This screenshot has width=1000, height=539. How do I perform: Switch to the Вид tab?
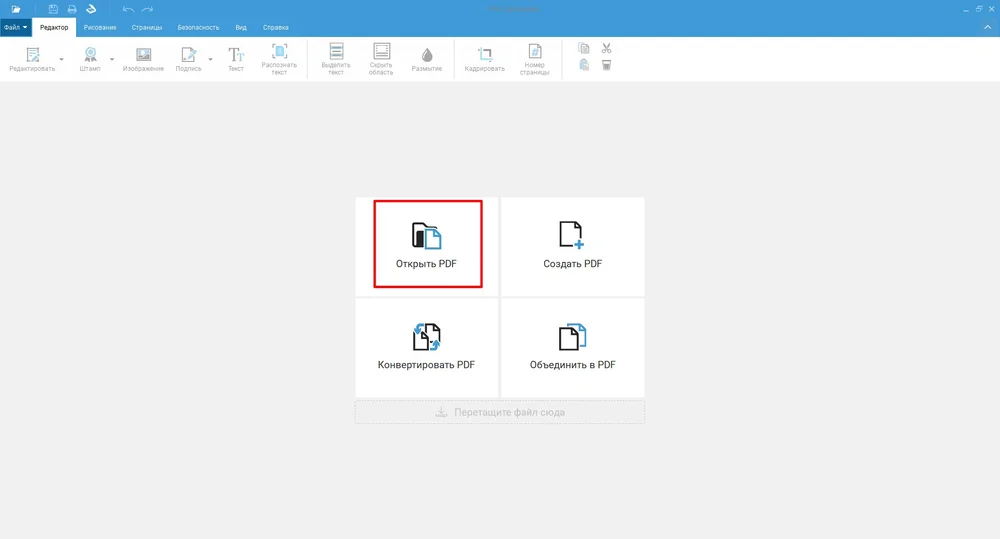click(240, 27)
